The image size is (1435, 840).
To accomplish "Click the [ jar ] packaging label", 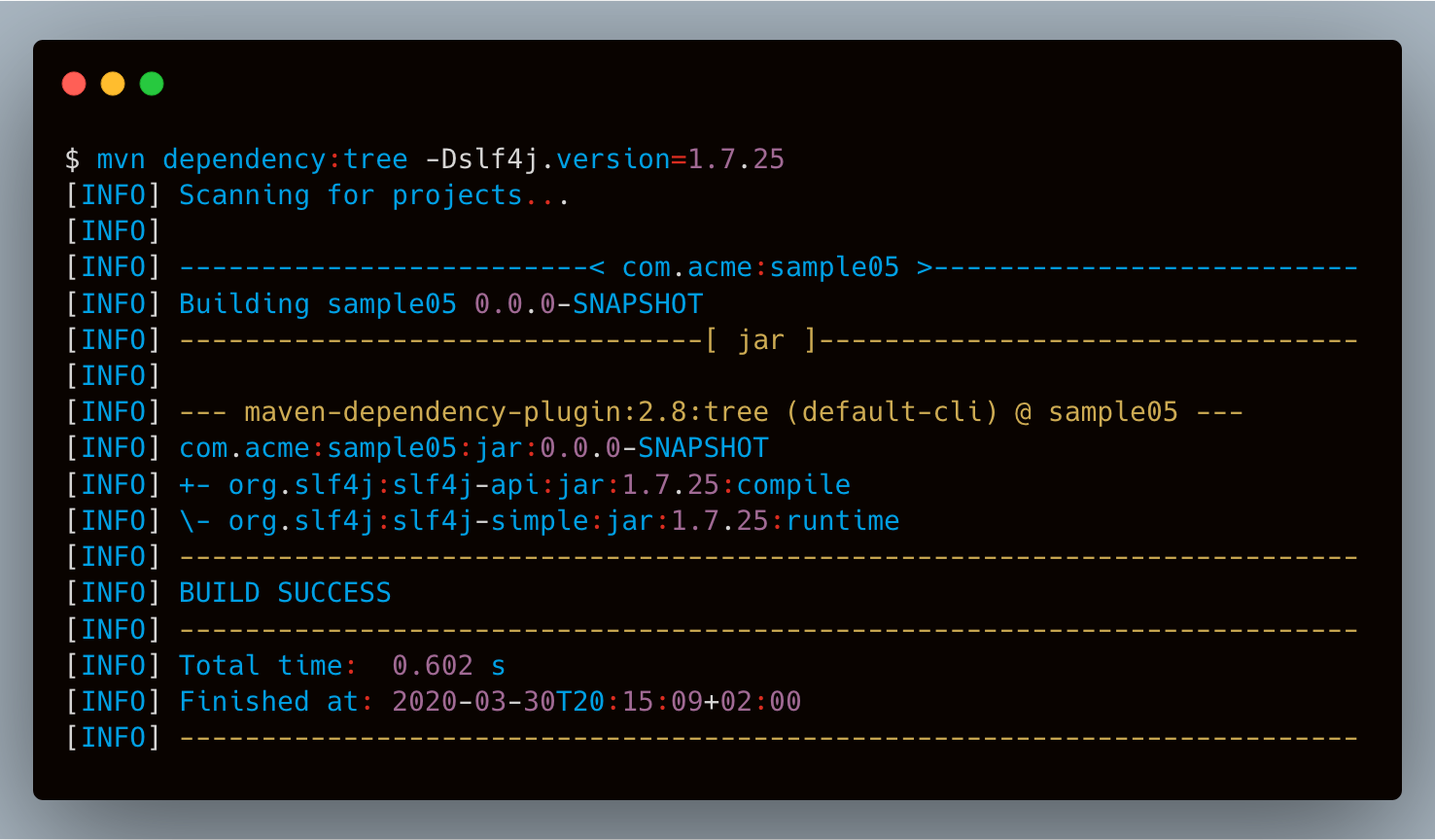I will pyautogui.click(x=761, y=340).
